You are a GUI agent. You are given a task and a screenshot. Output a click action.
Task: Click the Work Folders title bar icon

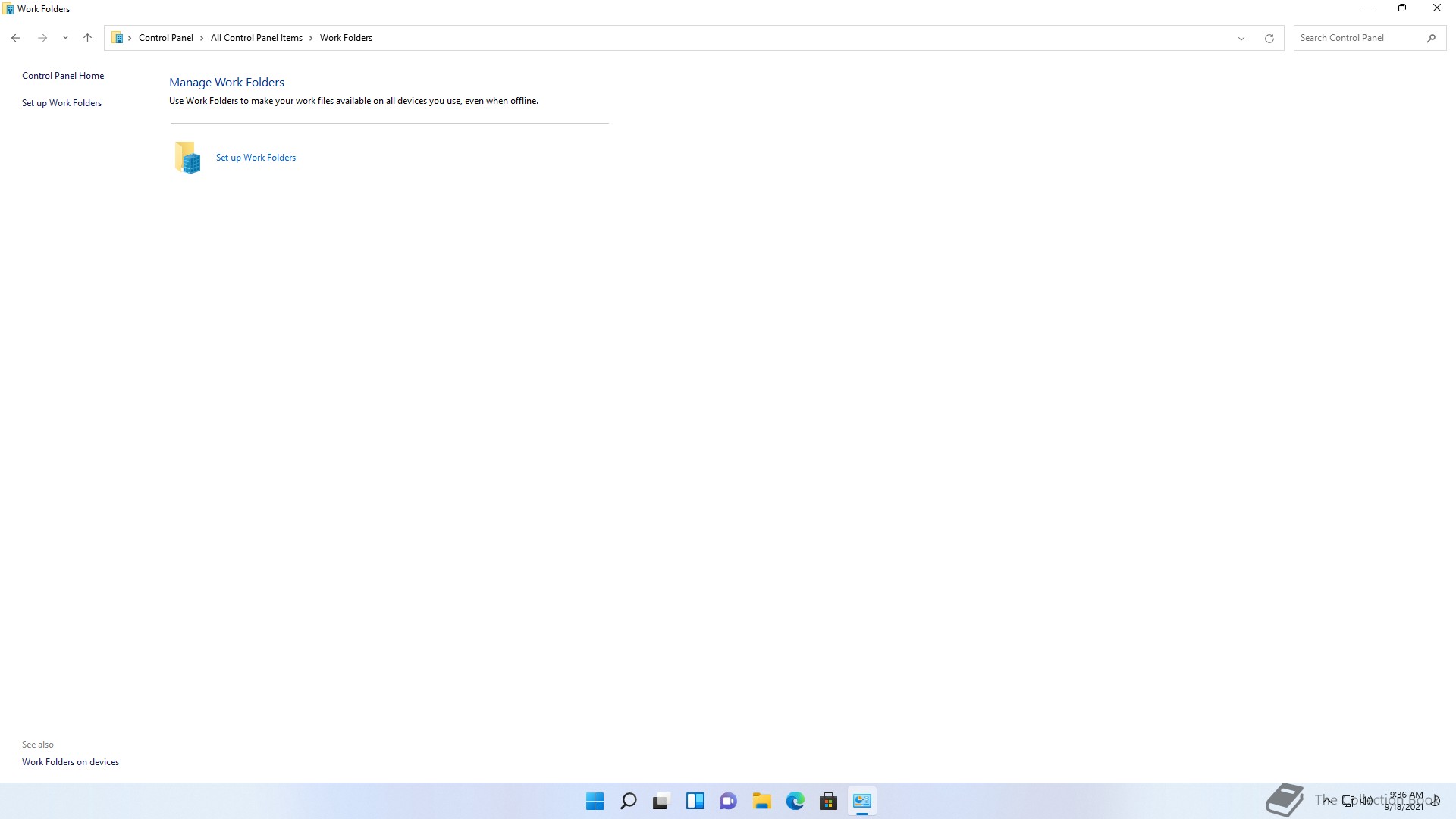(x=8, y=9)
